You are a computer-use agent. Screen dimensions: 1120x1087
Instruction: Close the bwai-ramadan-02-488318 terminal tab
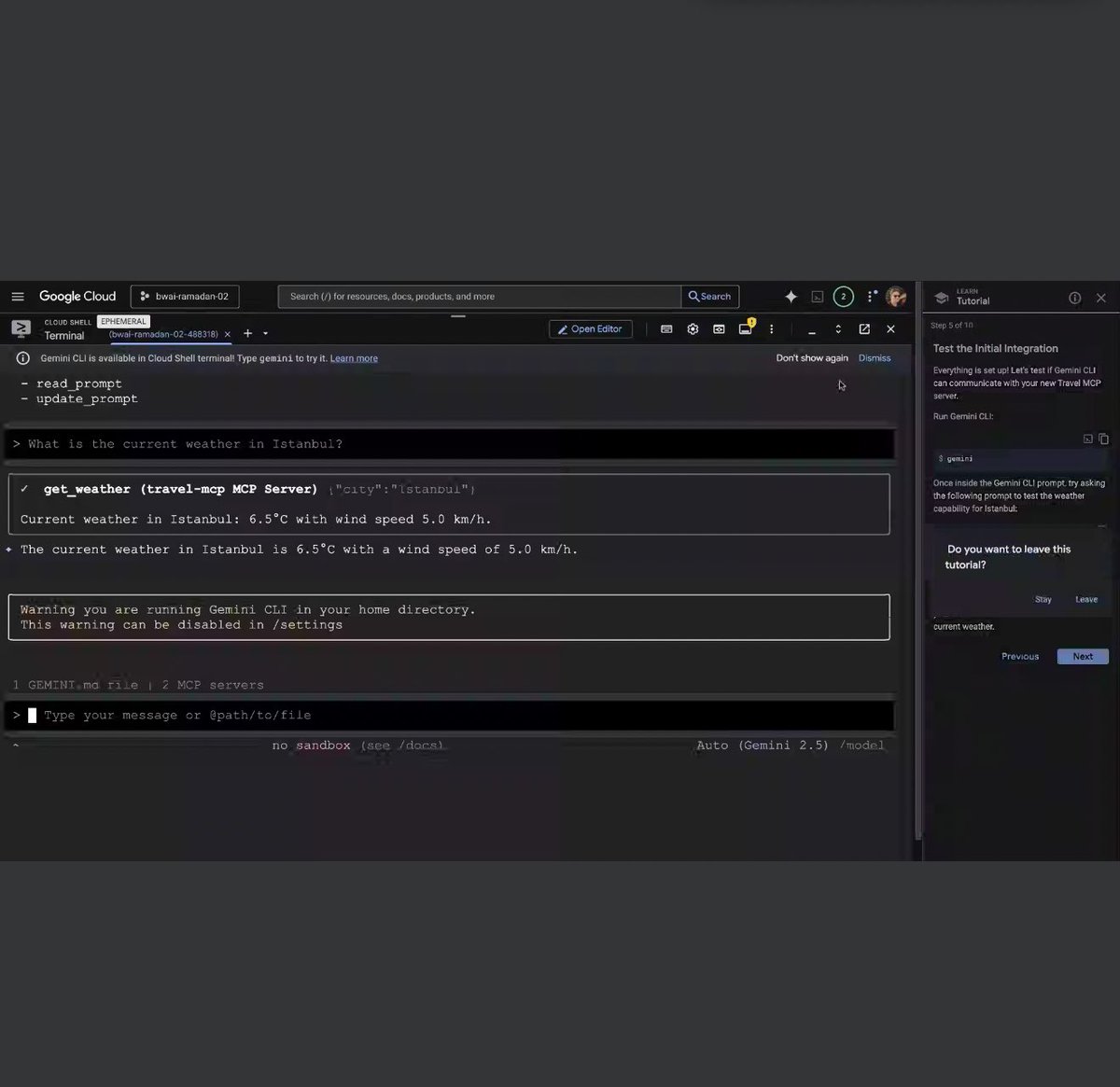[227, 334]
